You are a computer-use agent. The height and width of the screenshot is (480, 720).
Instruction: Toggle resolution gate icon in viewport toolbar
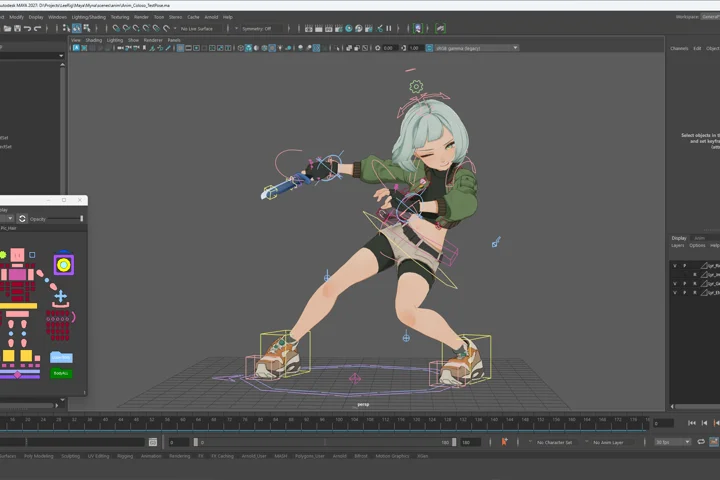197,48
